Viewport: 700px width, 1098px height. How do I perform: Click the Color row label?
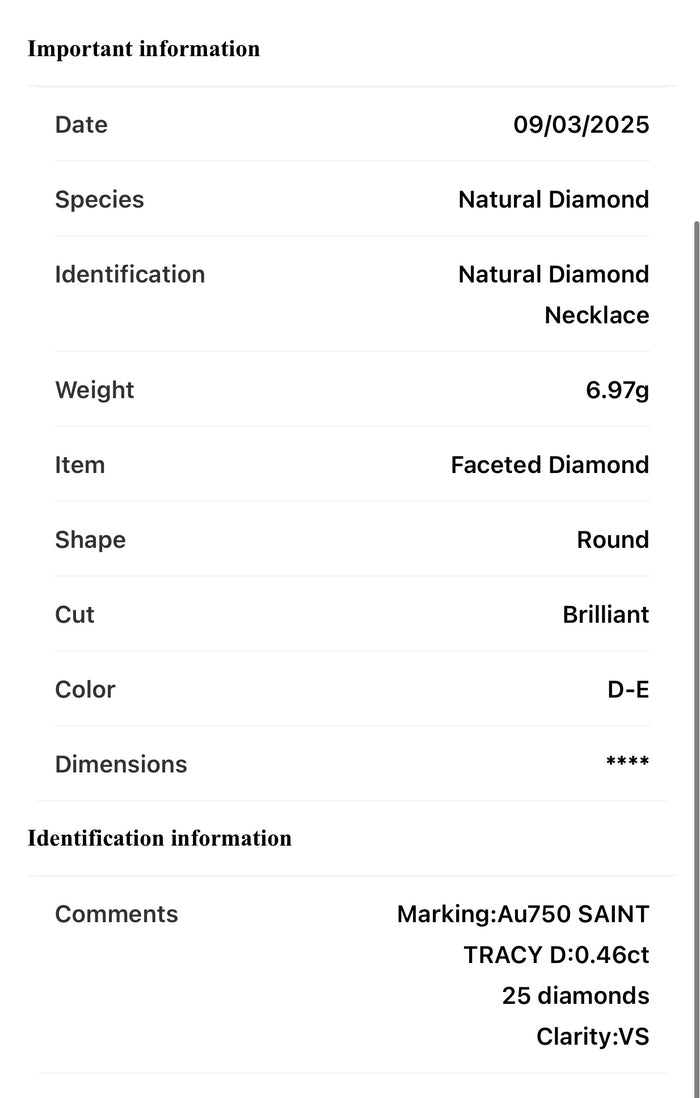(x=85, y=690)
